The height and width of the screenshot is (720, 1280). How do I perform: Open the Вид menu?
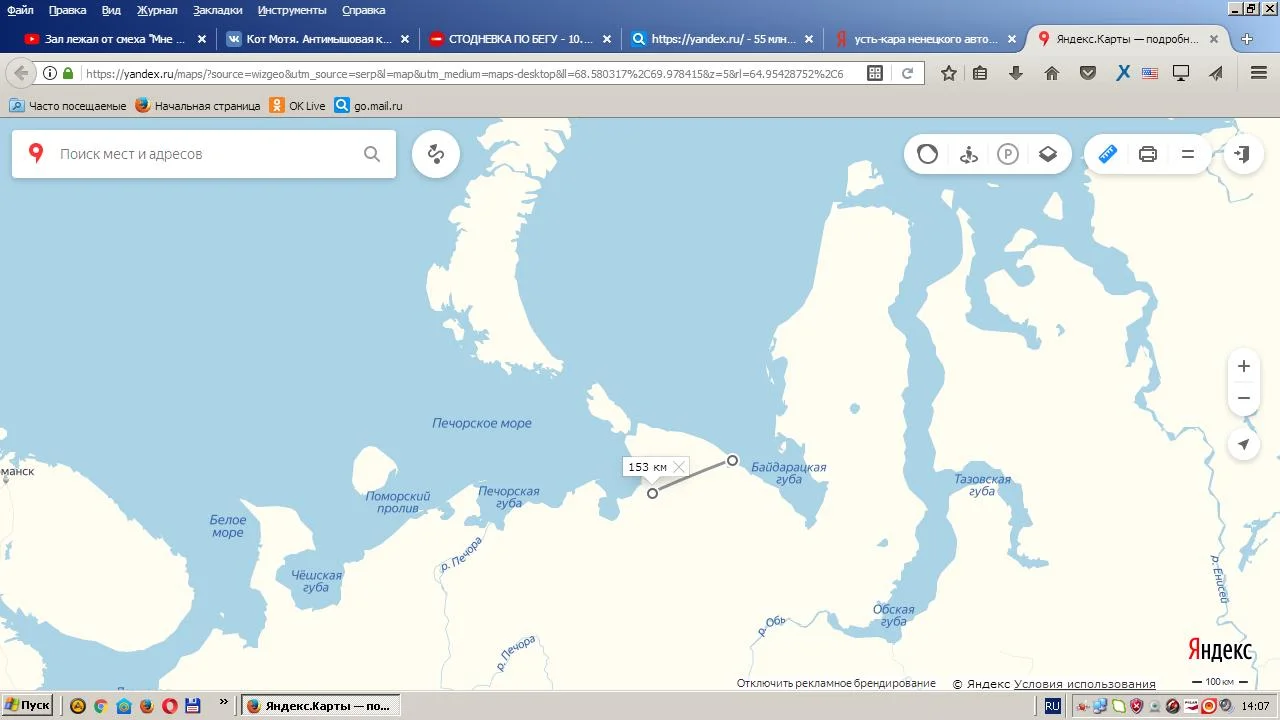click(x=111, y=10)
